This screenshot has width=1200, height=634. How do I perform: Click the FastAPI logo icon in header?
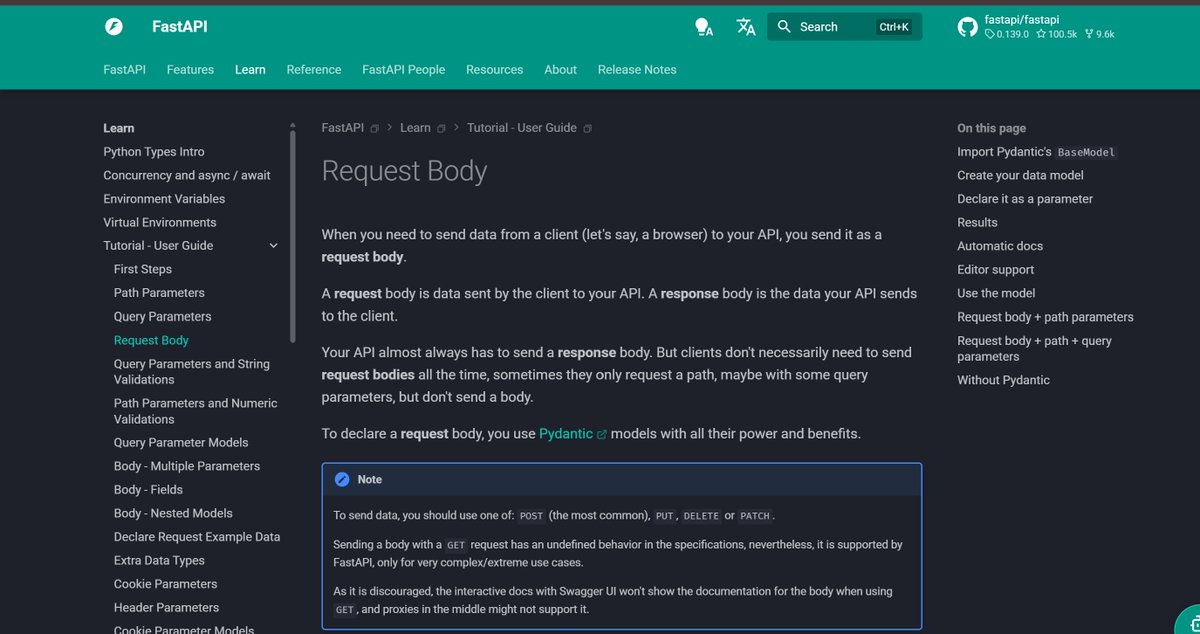[x=114, y=27]
